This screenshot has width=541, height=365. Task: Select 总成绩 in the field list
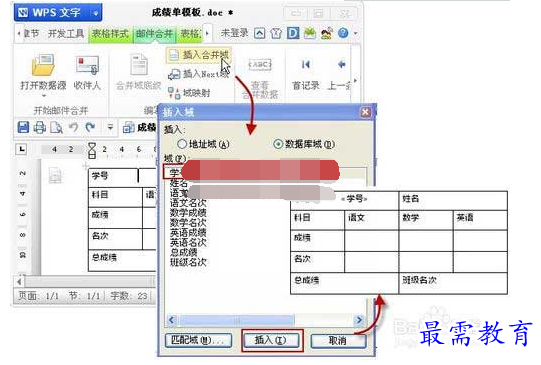pos(183,252)
